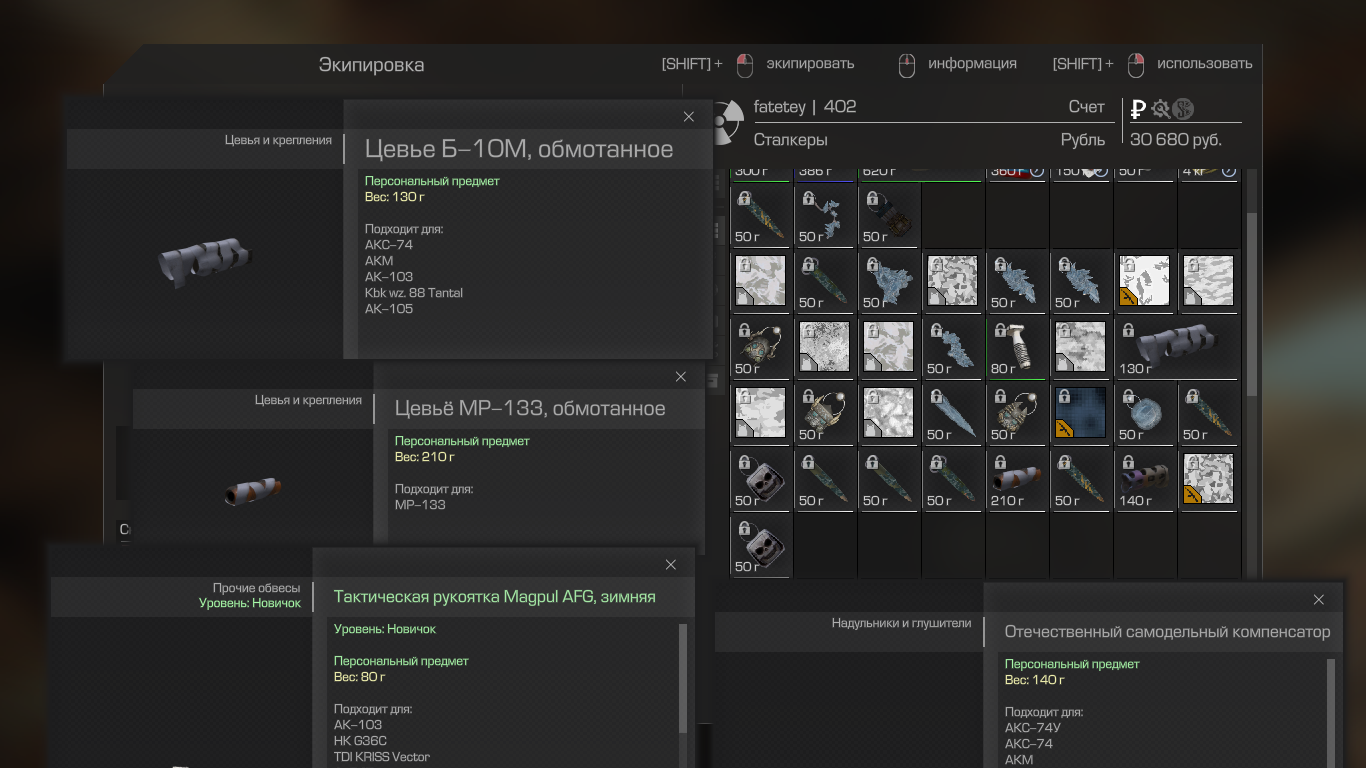The height and width of the screenshot is (768, 1366).
Task: Select the 130 г Б-10М handguard in inventory
Action: tap(1177, 348)
